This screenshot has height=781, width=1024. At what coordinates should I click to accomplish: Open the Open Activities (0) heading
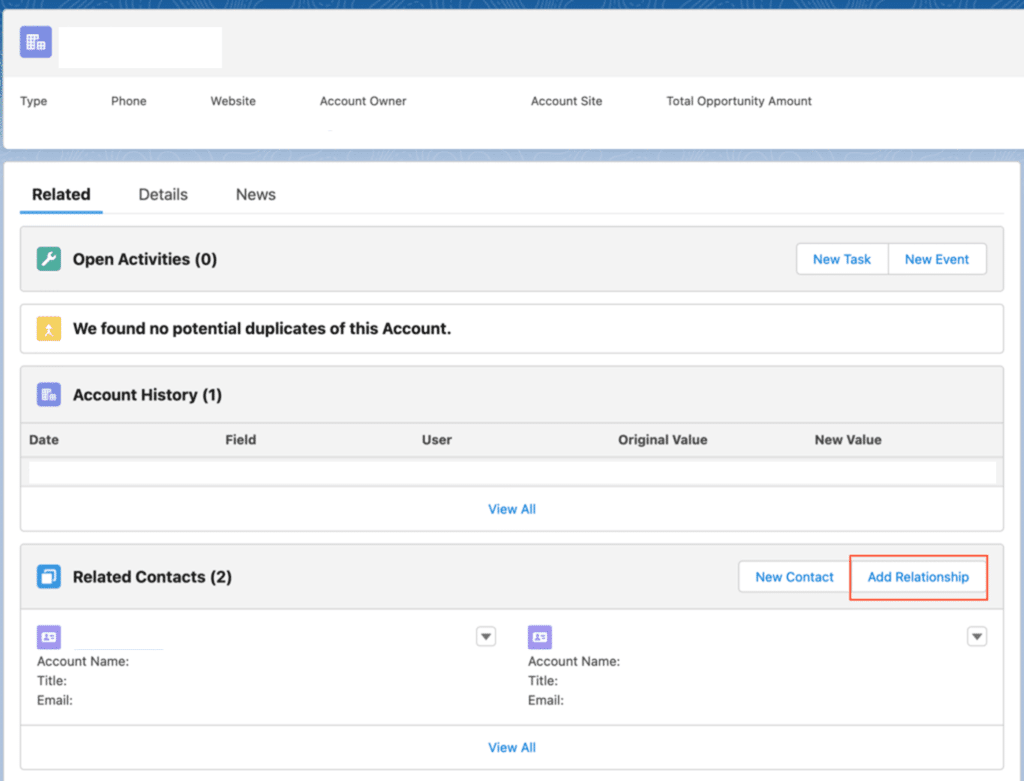click(145, 259)
